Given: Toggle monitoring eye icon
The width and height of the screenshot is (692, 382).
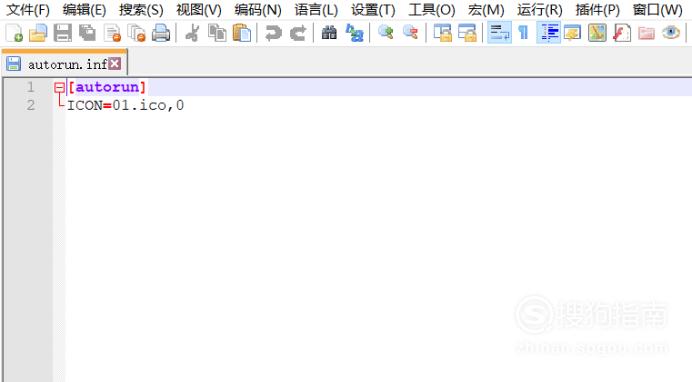Looking at the screenshot, I should [x=671, y=33].
